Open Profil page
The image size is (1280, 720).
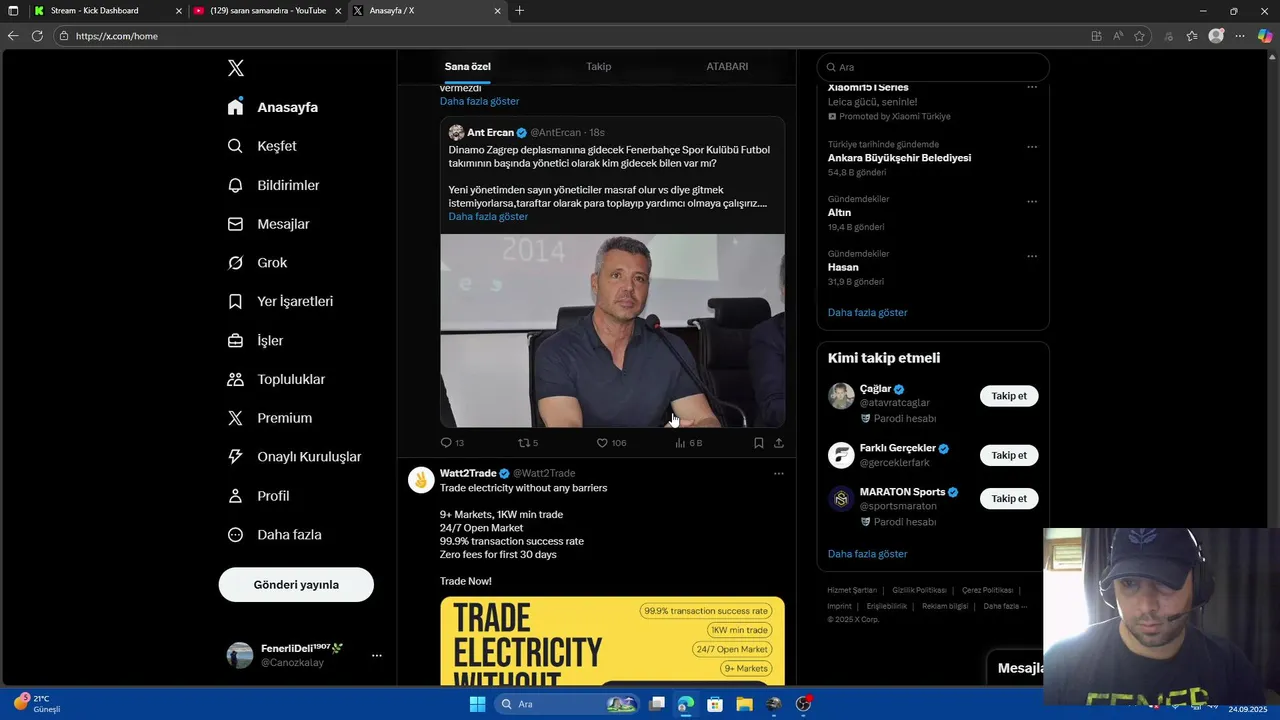258,496
